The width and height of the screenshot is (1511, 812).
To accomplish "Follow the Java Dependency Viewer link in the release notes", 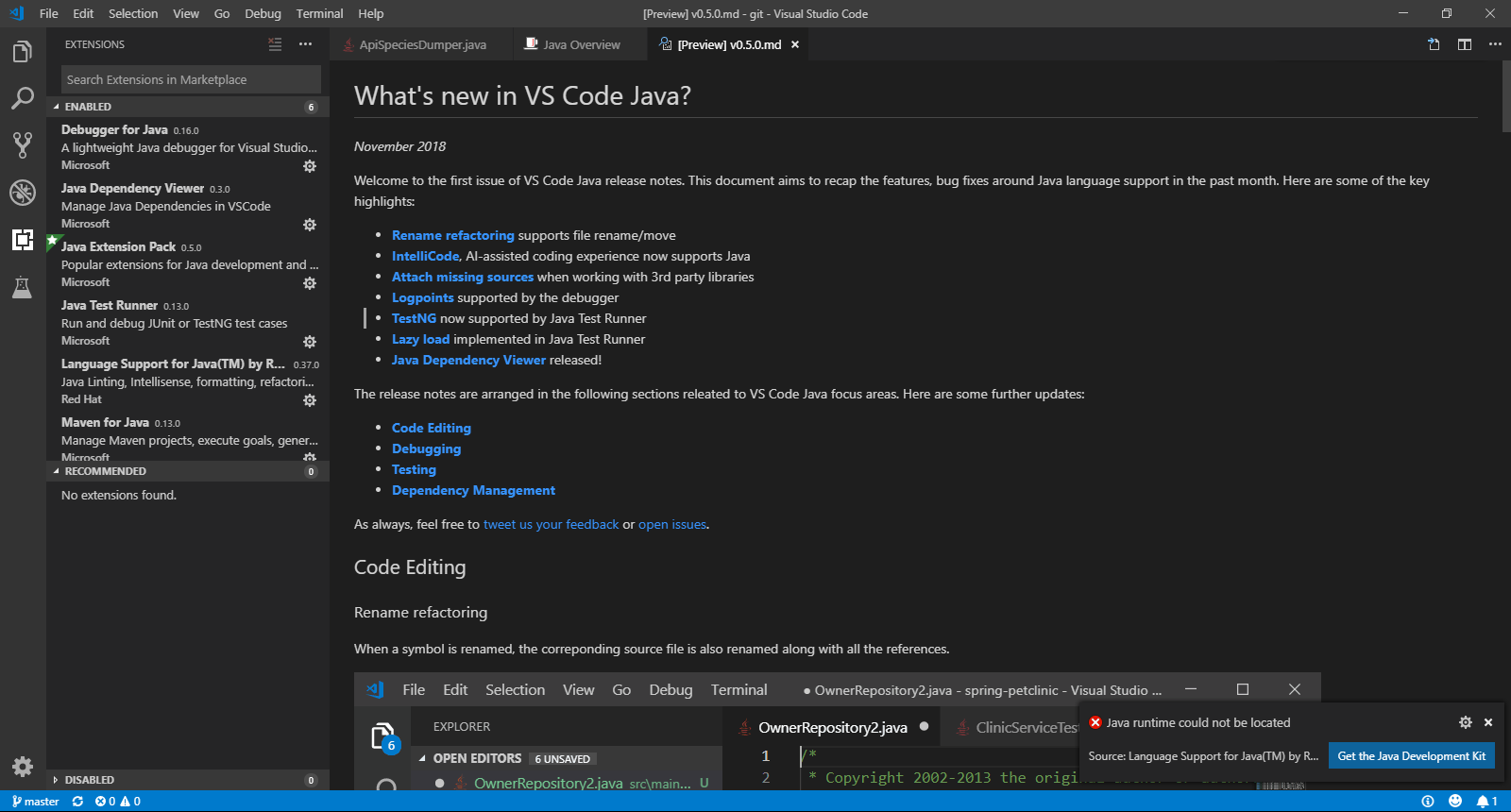I will pyautogui.click(x=468, y=360).
